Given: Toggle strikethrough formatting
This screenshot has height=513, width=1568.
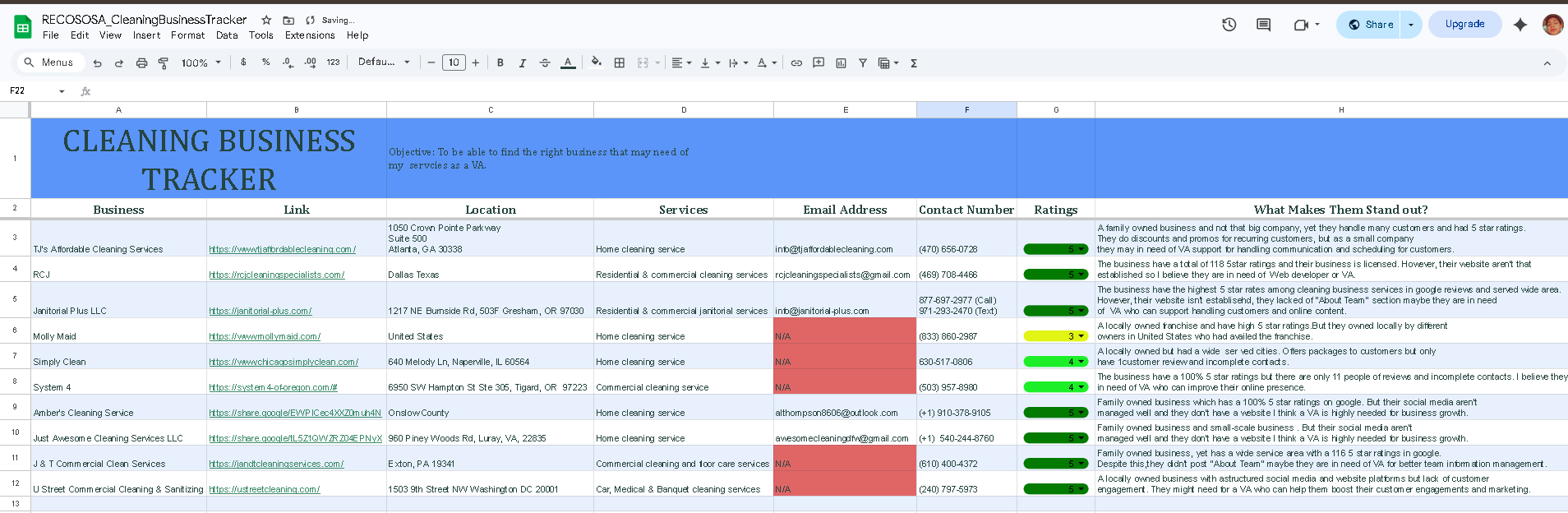Looking at the screenshot, I should click(545, 62).
